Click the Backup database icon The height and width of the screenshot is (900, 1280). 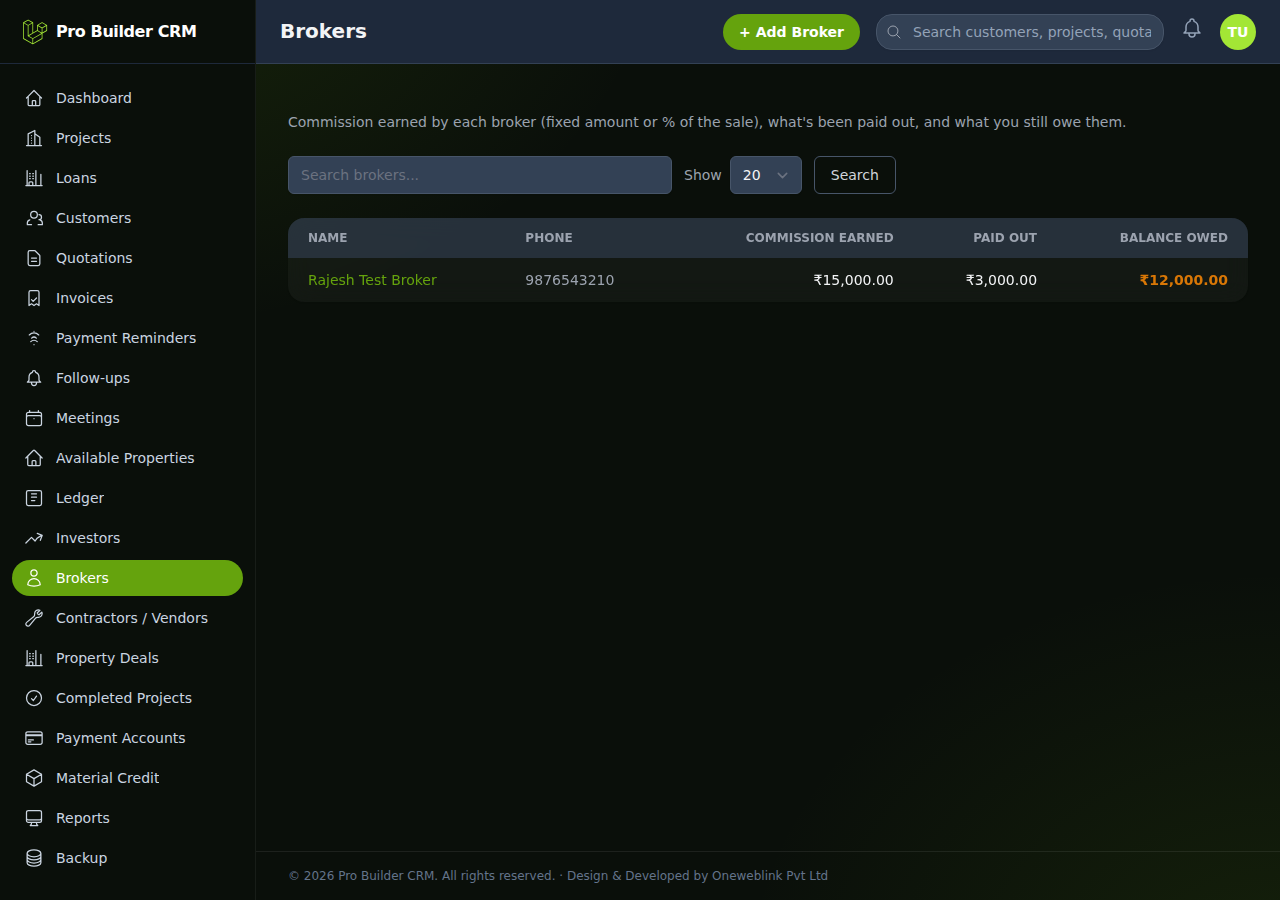point(34,858)
